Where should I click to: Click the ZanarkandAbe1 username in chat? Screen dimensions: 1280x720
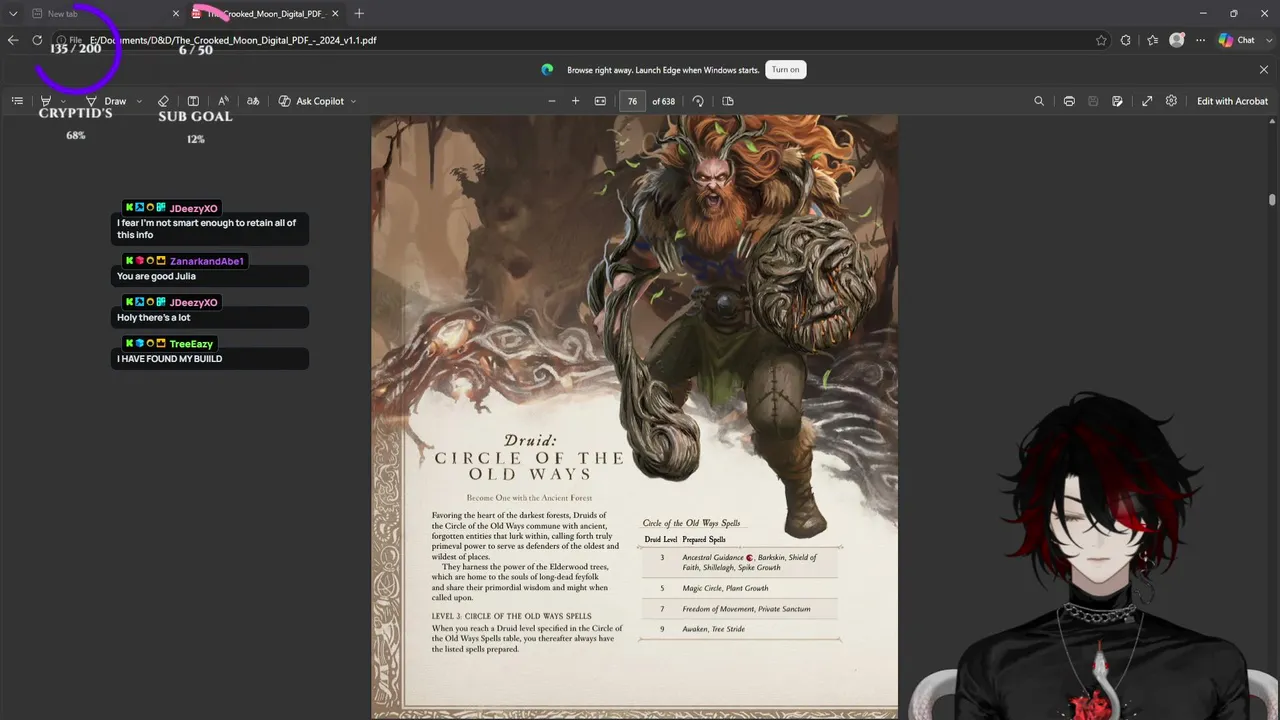pos(207,261)
